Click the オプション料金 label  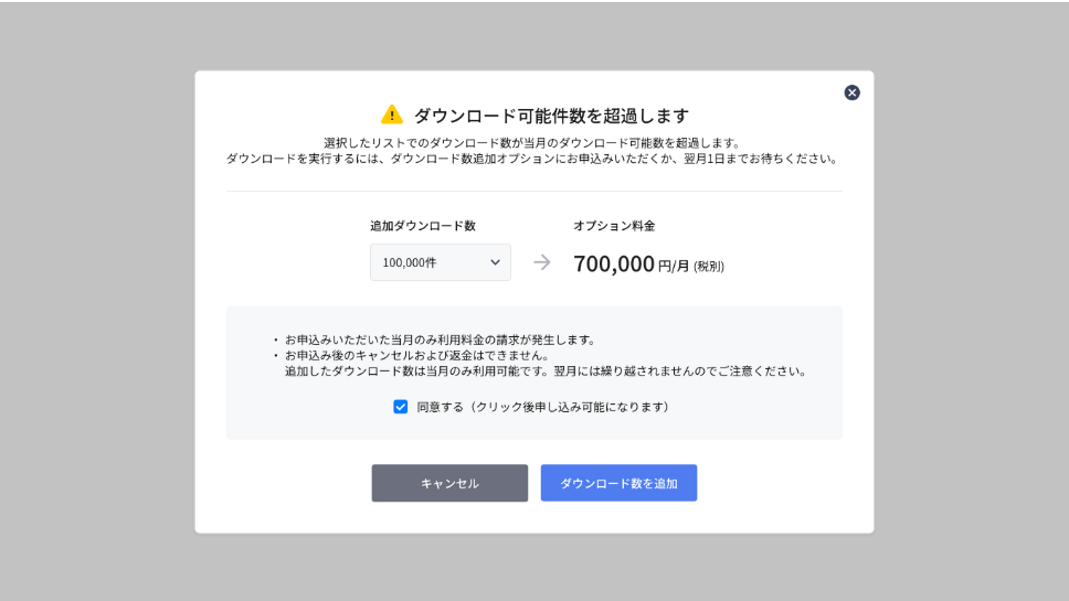pos(614,226)
